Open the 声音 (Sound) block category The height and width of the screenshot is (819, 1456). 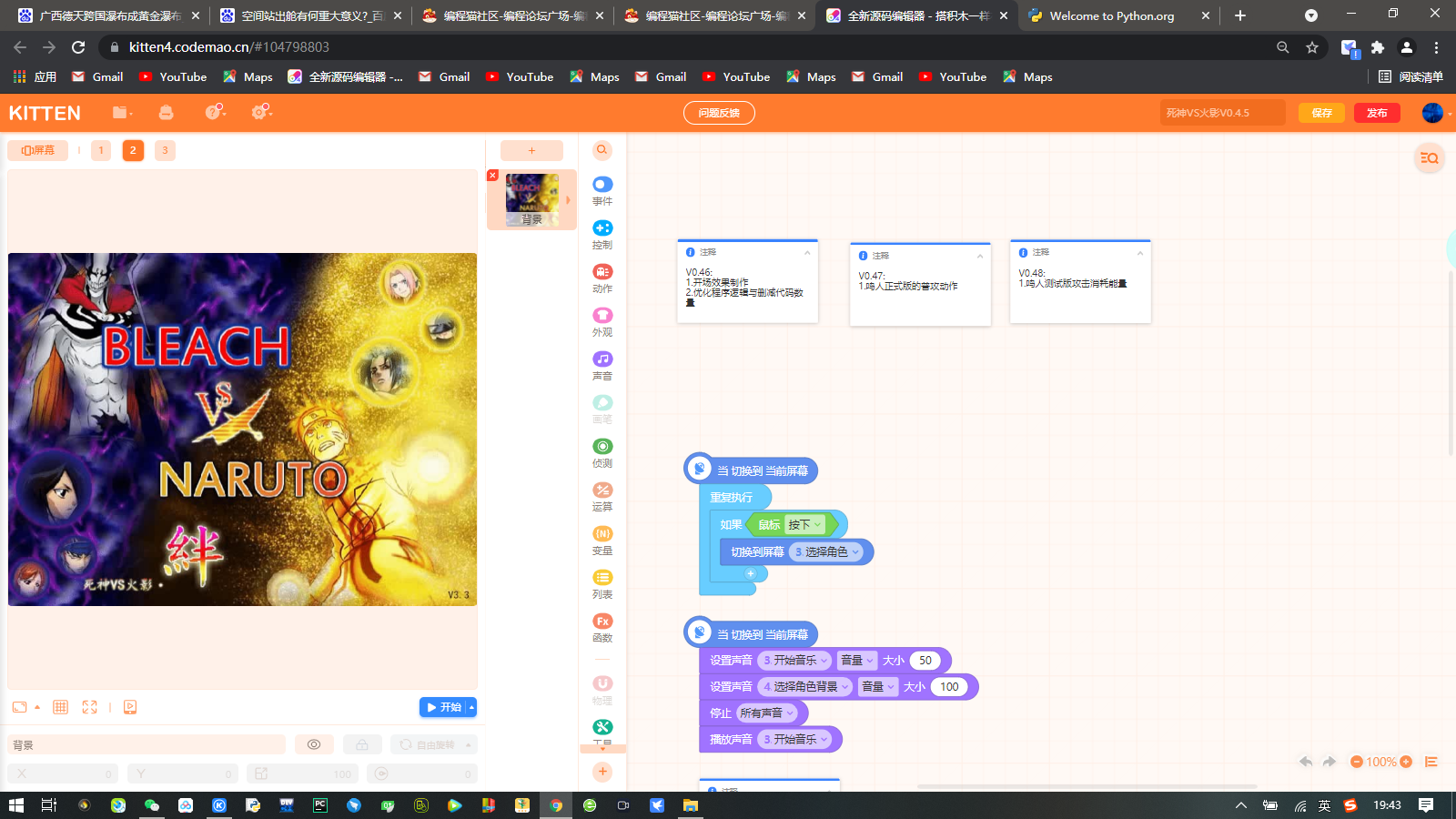(602, 365)
